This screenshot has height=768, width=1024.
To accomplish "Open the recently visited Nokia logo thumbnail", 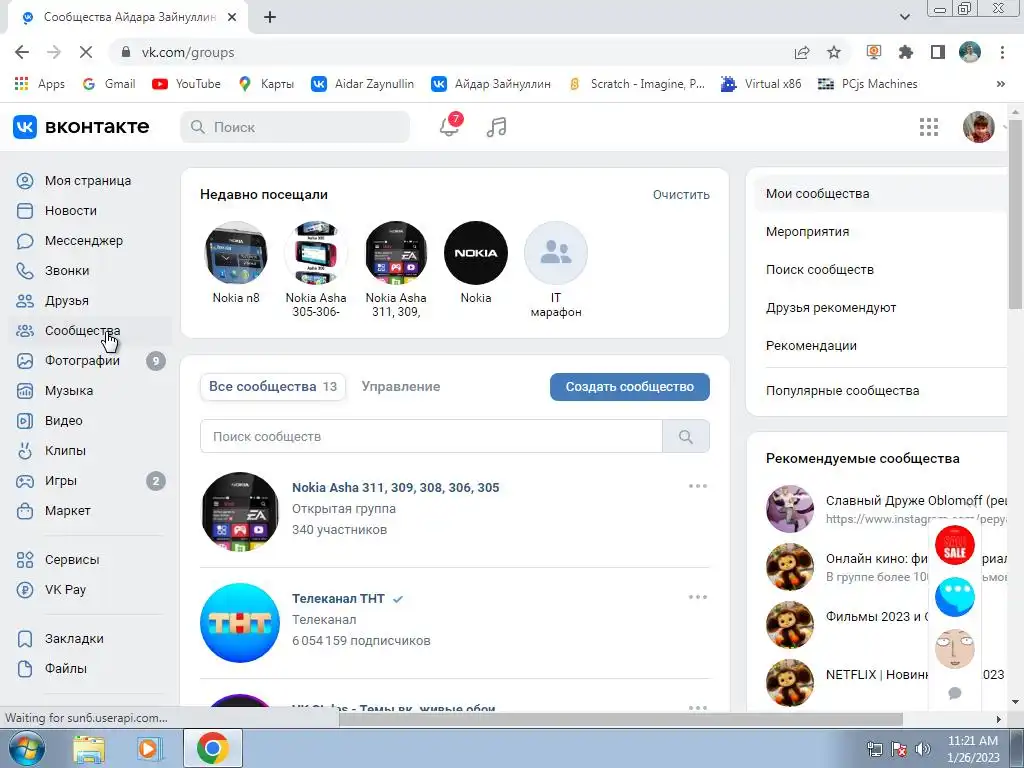I will (475, 253).
